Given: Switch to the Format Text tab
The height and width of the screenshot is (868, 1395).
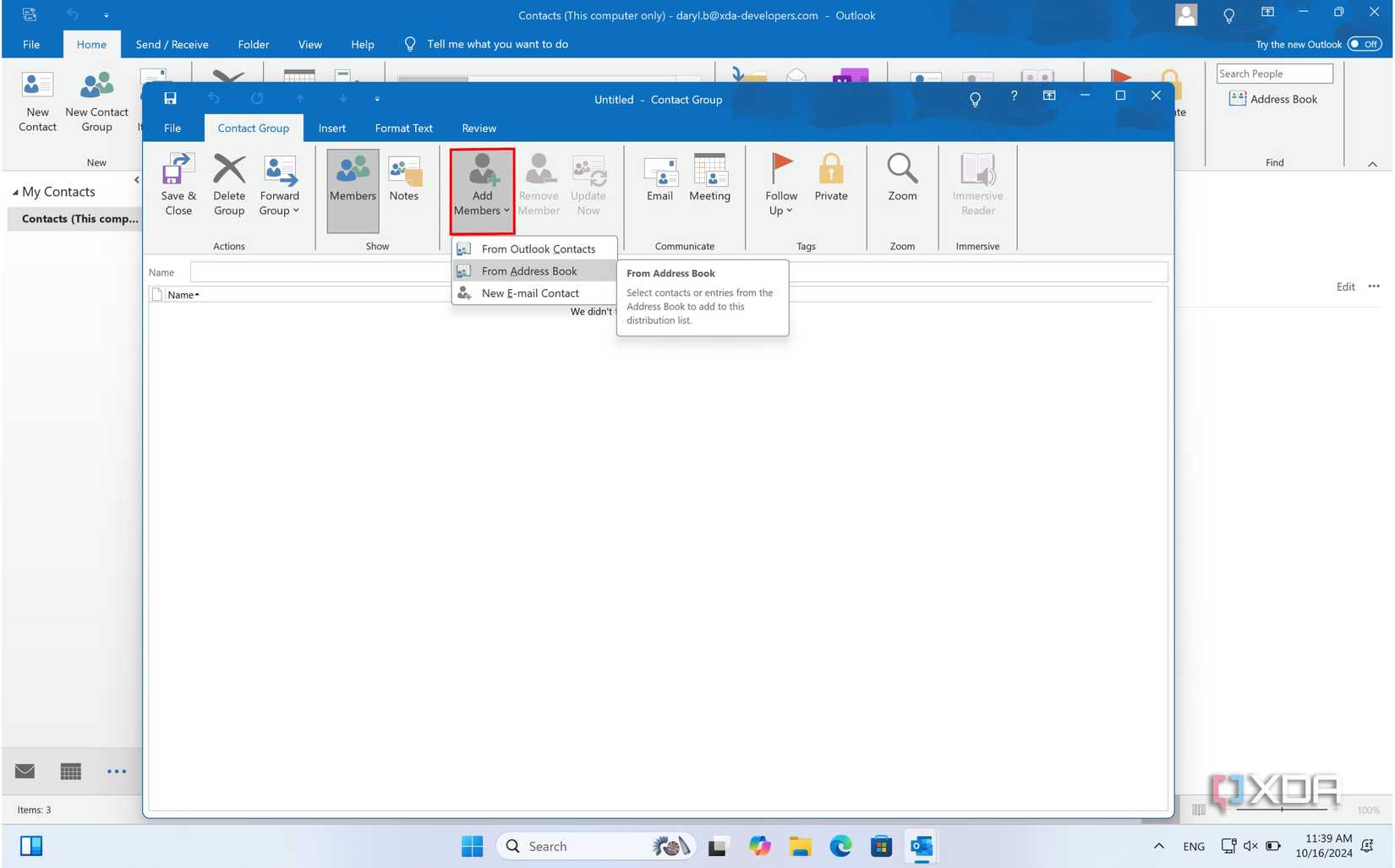Looking at the screenshot, I should (x=403, y=128).
